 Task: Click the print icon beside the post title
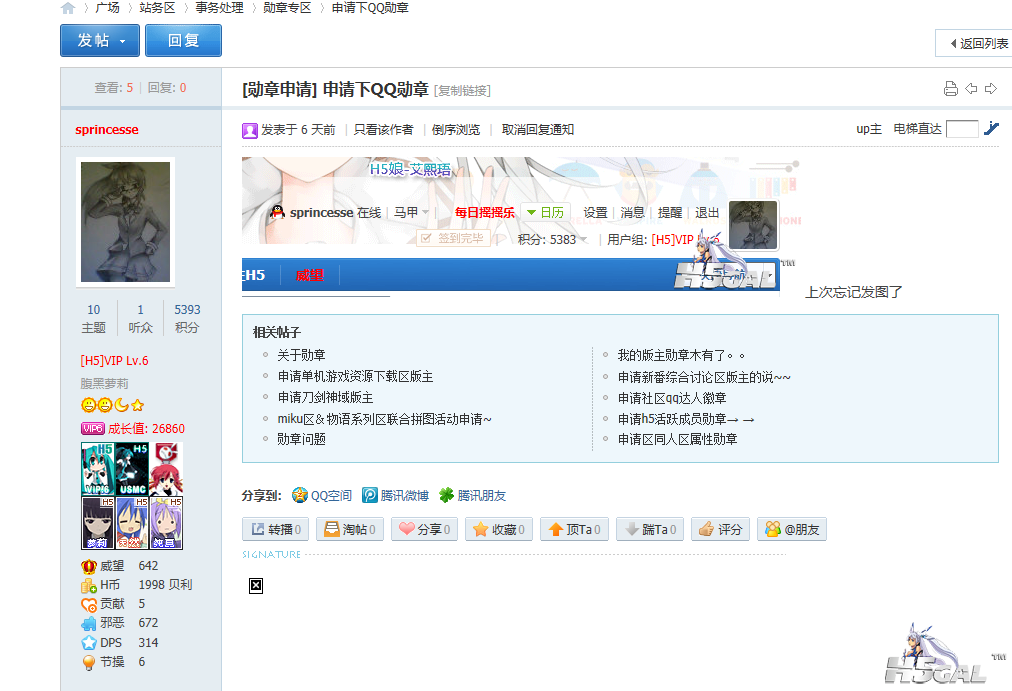tap(950, 88)
